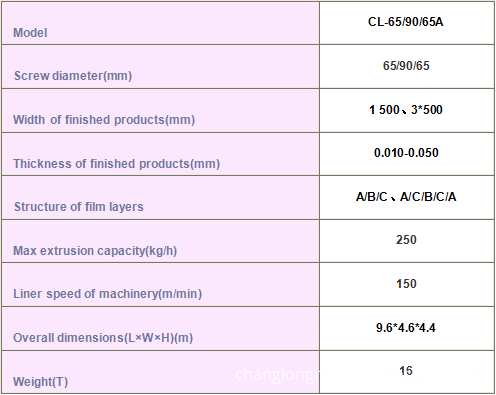The width and height of the screenshot is (496, 395).
Task: Click Liner speed of machinery(m/min) label
Action: [x=108, y=294]
